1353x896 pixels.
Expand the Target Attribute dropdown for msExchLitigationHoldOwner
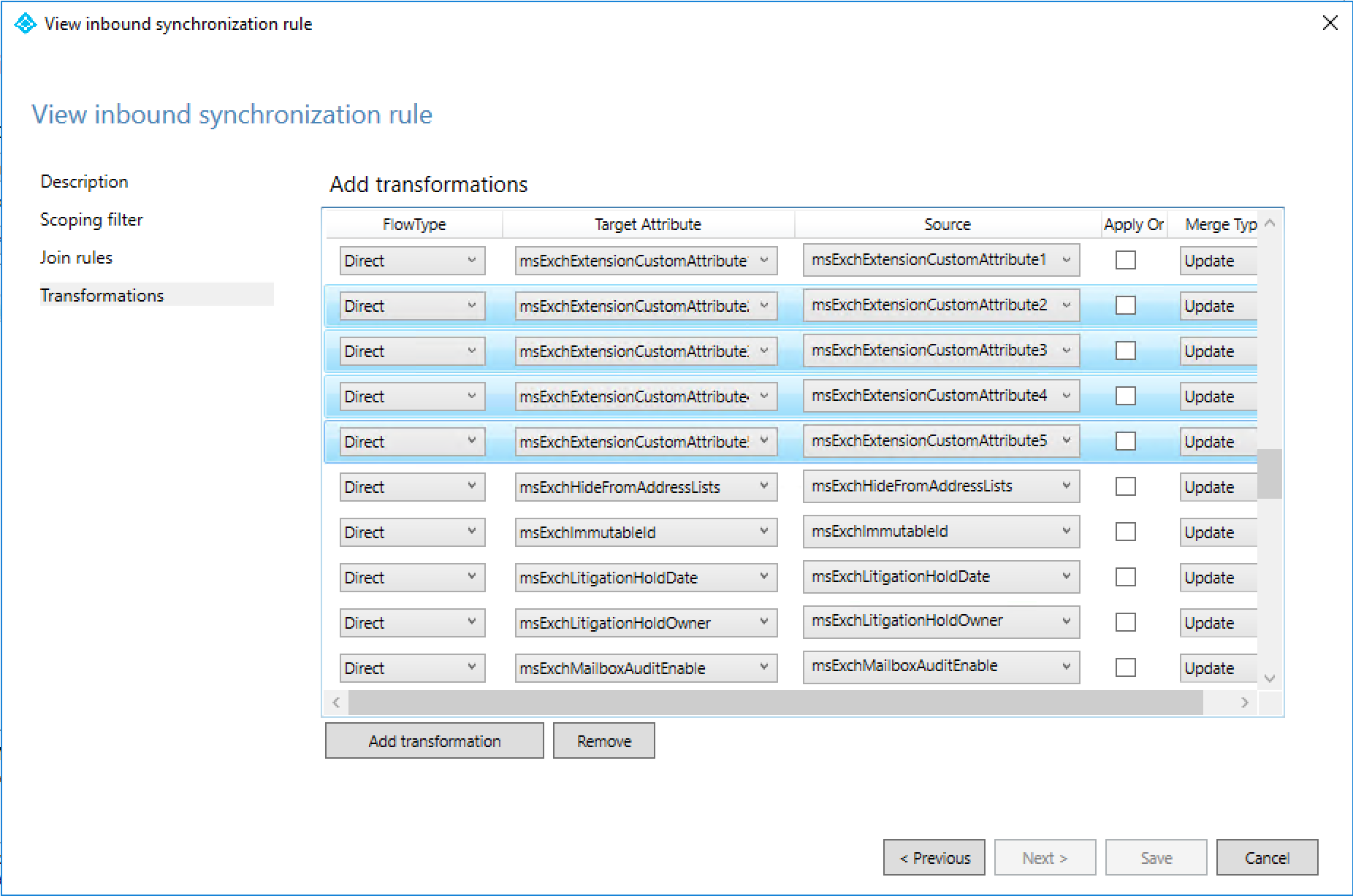[764, 622]
